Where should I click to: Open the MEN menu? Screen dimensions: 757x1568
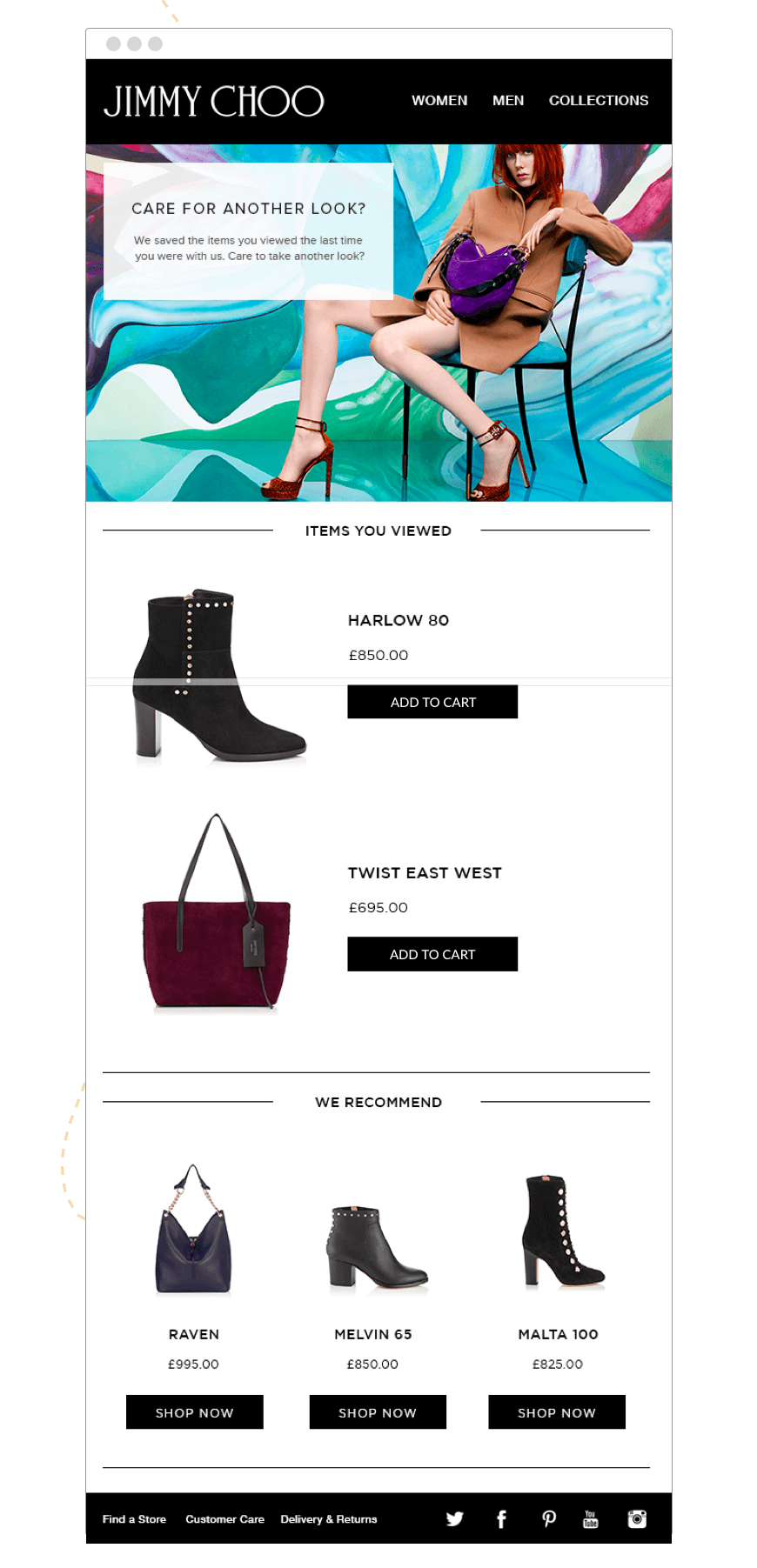pos(508,101)
